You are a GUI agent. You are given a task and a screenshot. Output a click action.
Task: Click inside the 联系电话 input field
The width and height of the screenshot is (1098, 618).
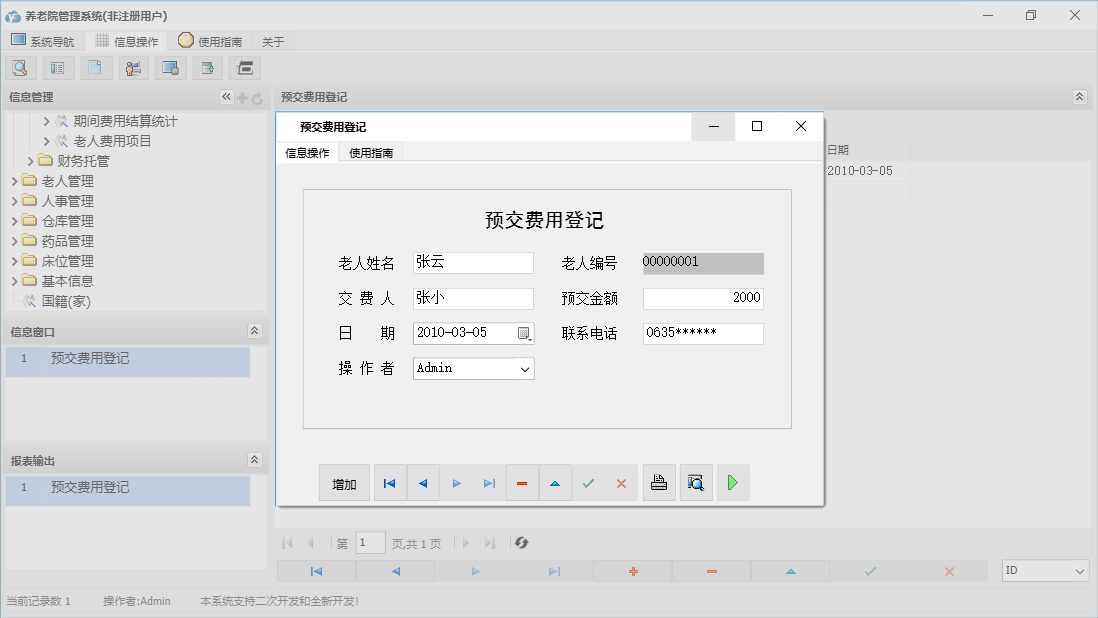click(703, 333)
